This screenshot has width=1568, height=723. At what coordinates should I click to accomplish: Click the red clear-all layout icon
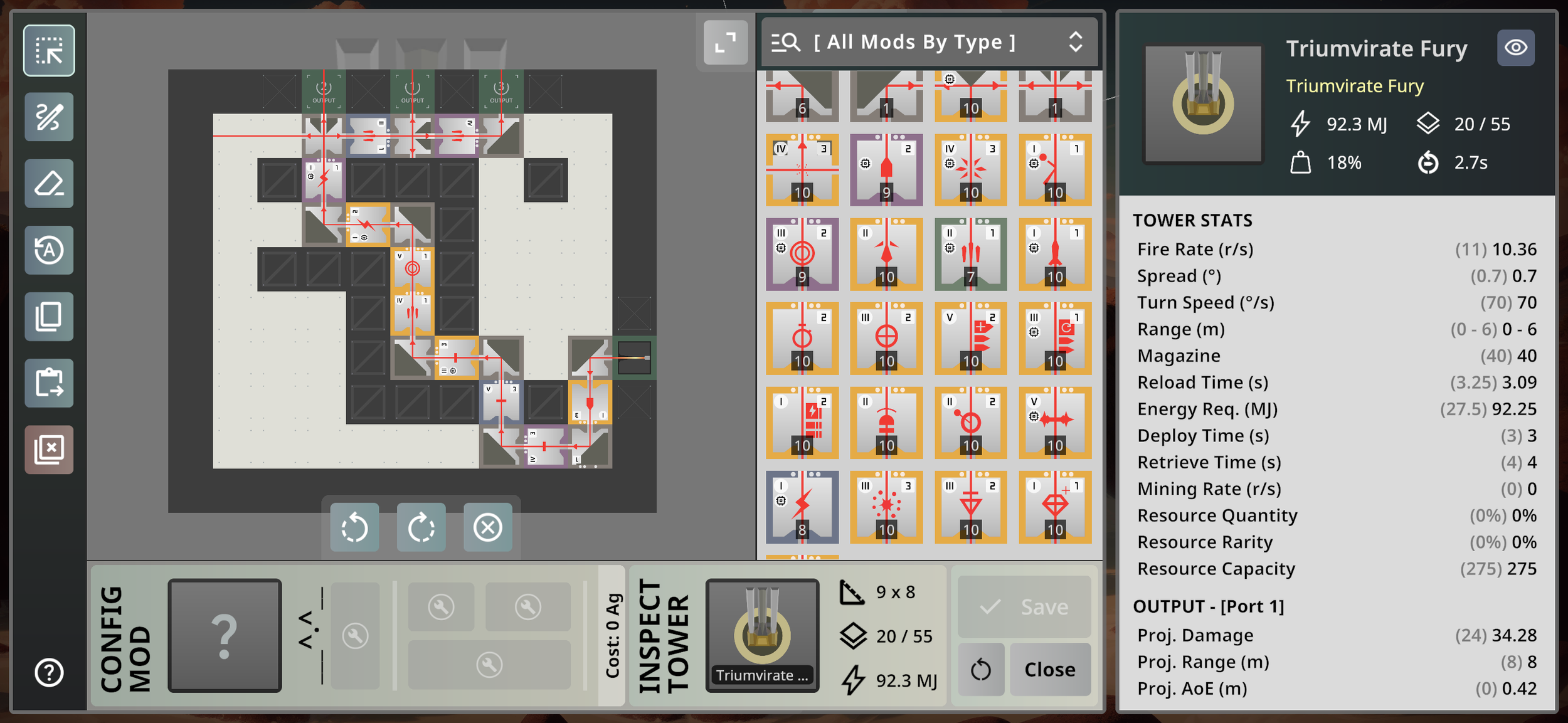49,450
